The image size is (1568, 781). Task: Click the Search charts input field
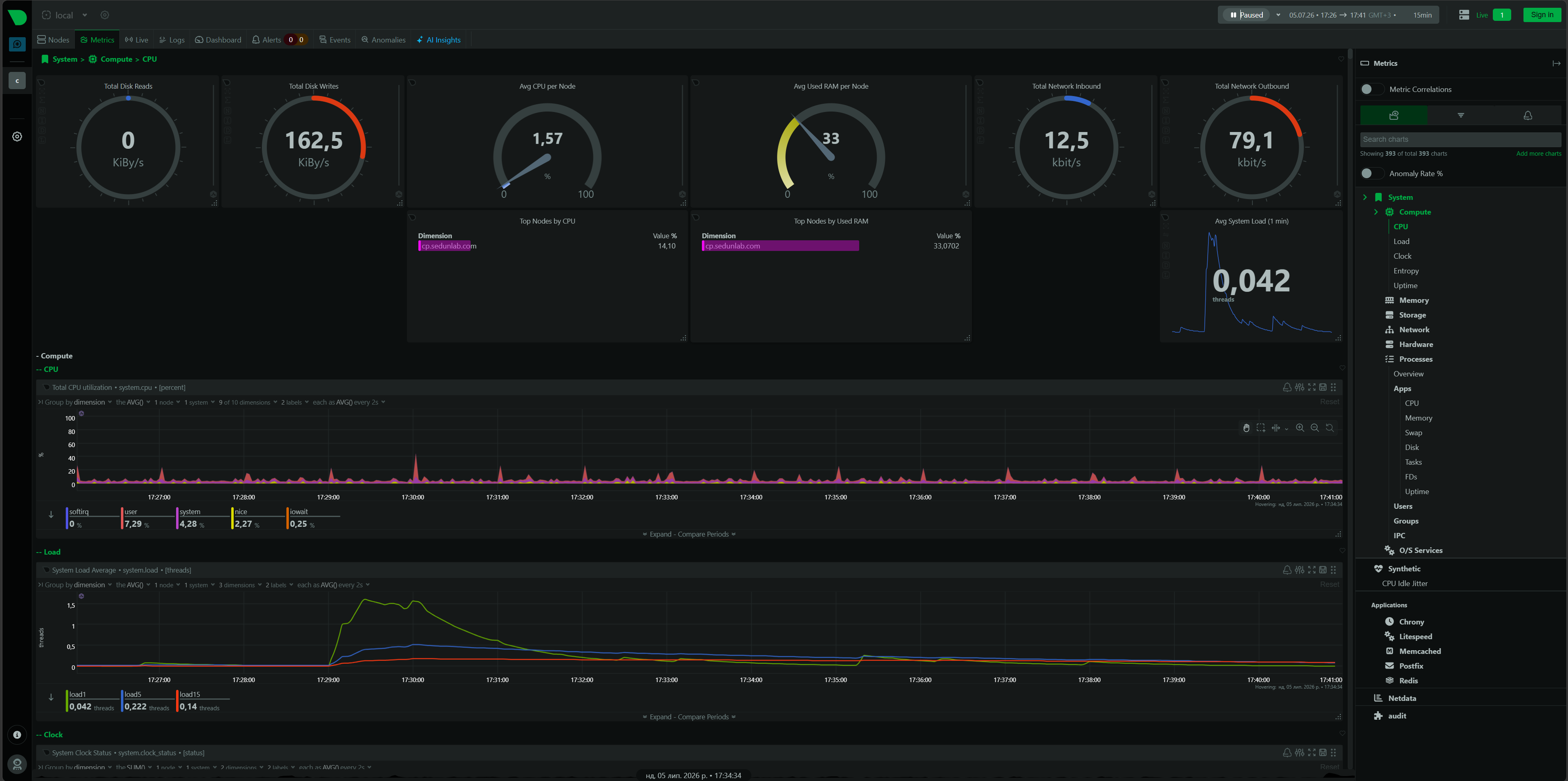pos(1460,139)
